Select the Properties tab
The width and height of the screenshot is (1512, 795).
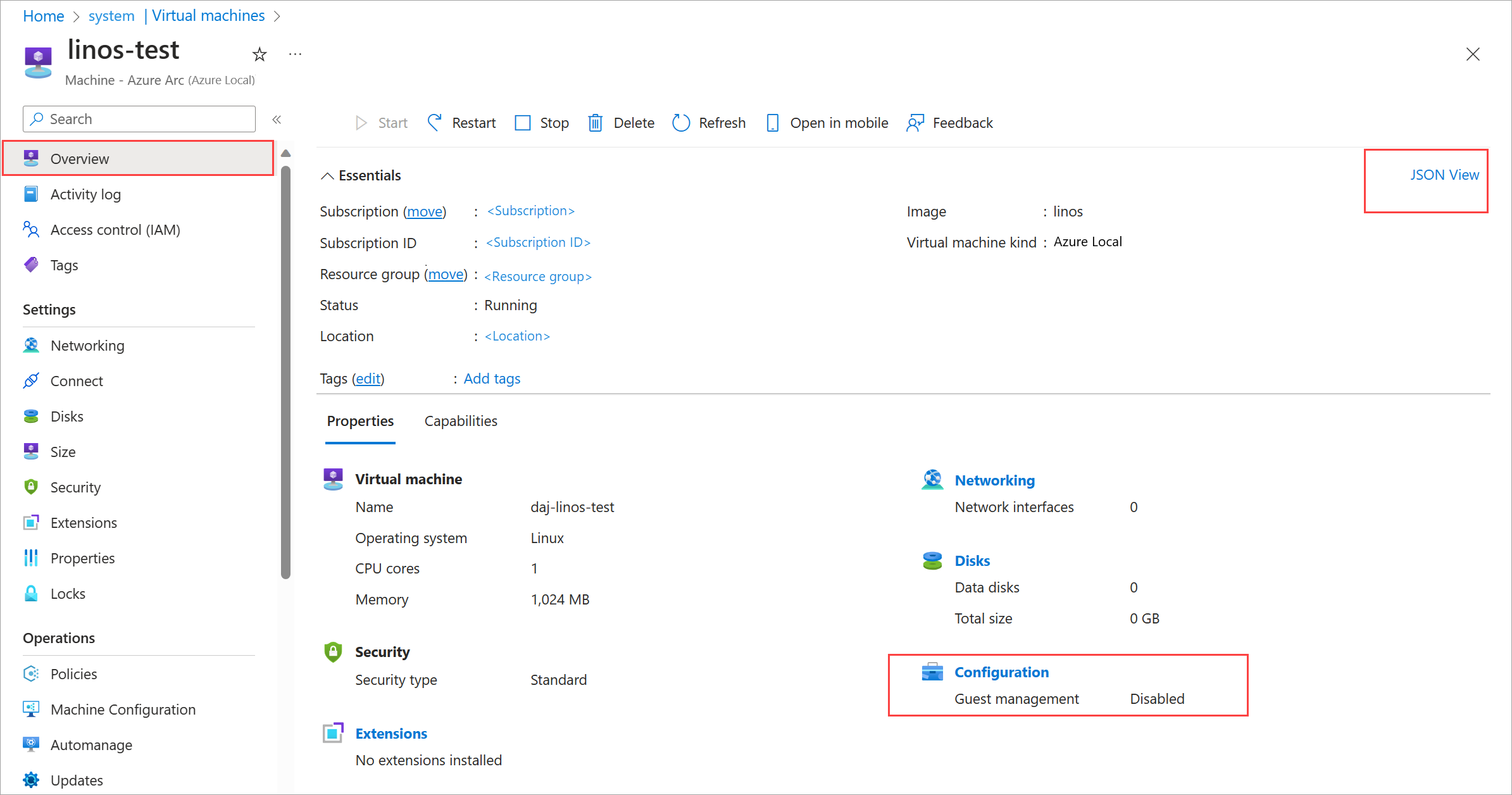(x=360, y=421)
